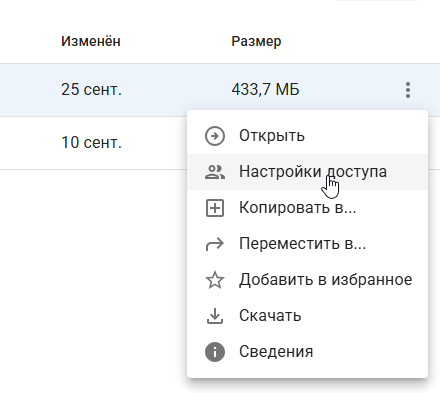Open Сведения from the context menu
The image size is (440, 393).
point(307,352)
